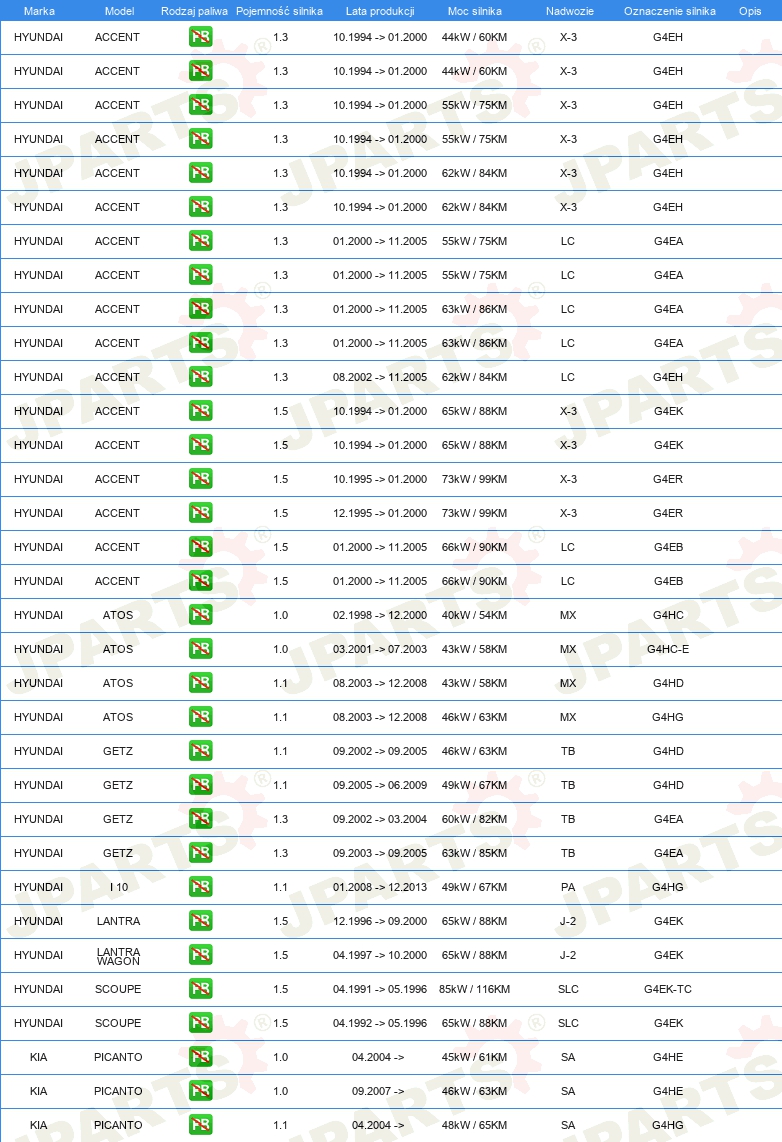Click the Moc silnika column header
Screen dimensions: 782x1142
pyautogui.click(x=475, y=11)
